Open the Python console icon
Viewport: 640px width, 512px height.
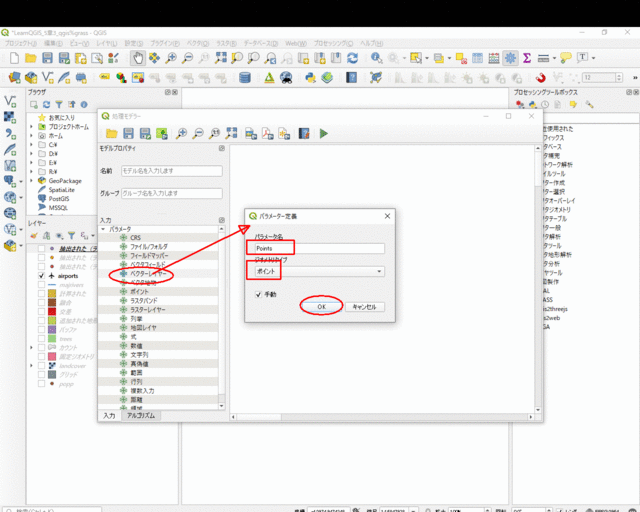click(x=311, y=78)
